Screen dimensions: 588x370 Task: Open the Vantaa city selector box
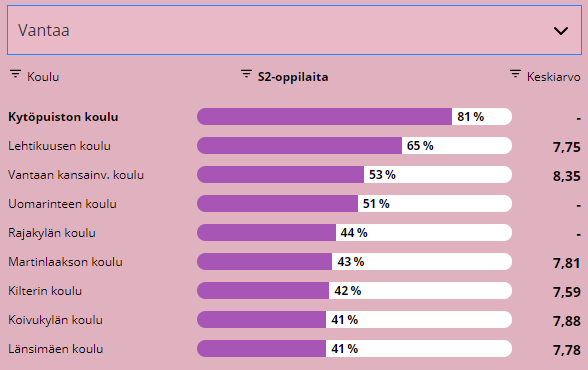point(294,30)
